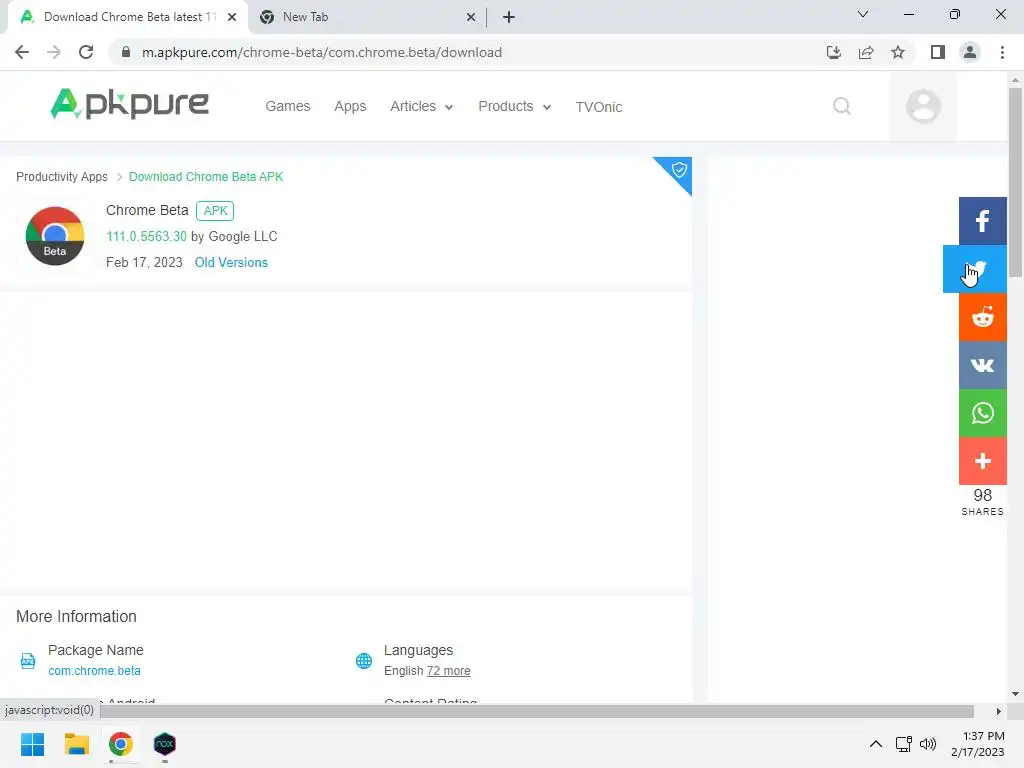Click the blue security shield badge
This screenshot has height=768, width=1024.
(x=679, y=170)
